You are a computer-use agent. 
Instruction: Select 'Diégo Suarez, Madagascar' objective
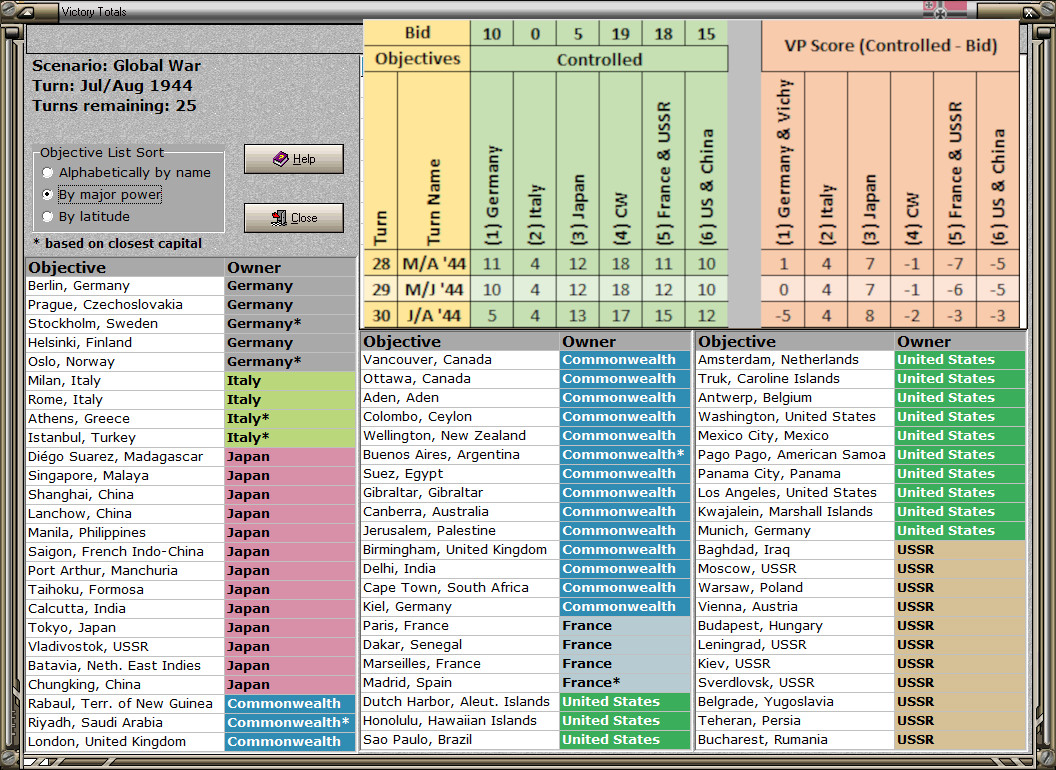point(125,457)
